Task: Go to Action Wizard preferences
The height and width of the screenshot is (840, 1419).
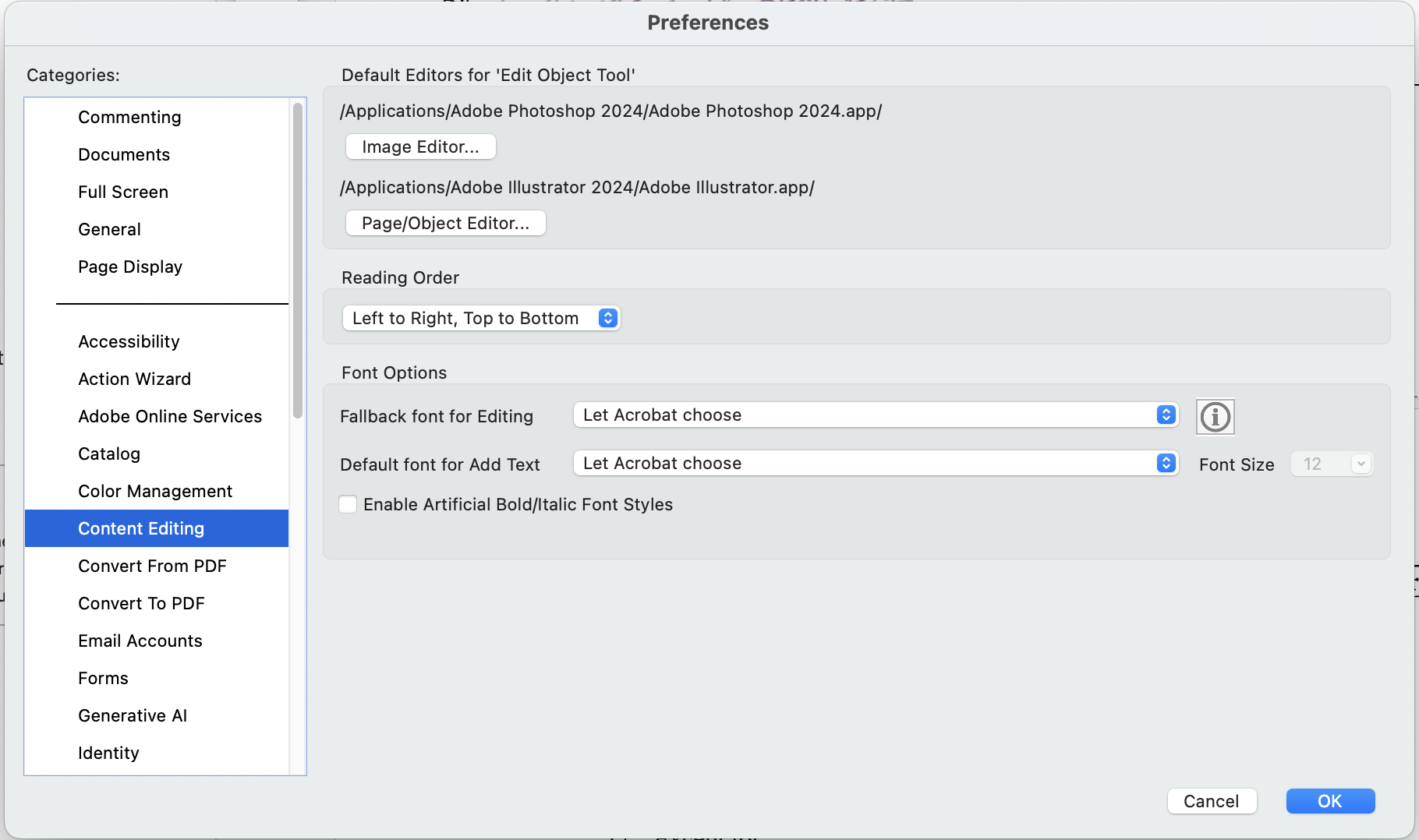Action: [x=134, y=379]
